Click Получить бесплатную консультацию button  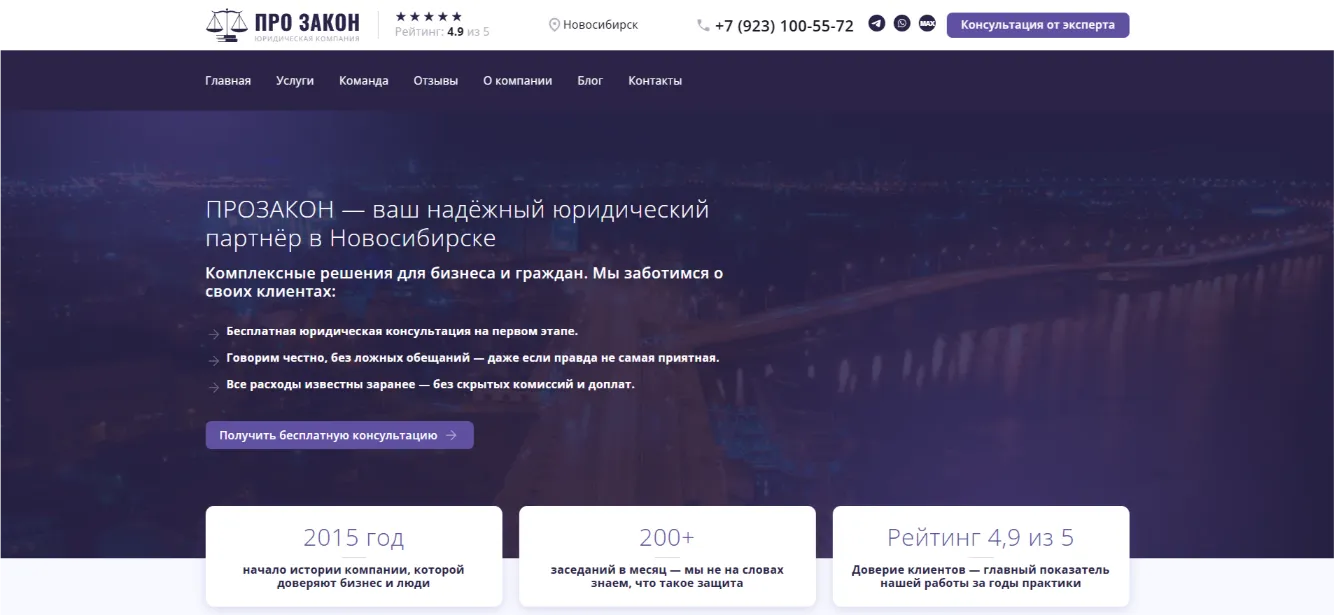point(340,435)
